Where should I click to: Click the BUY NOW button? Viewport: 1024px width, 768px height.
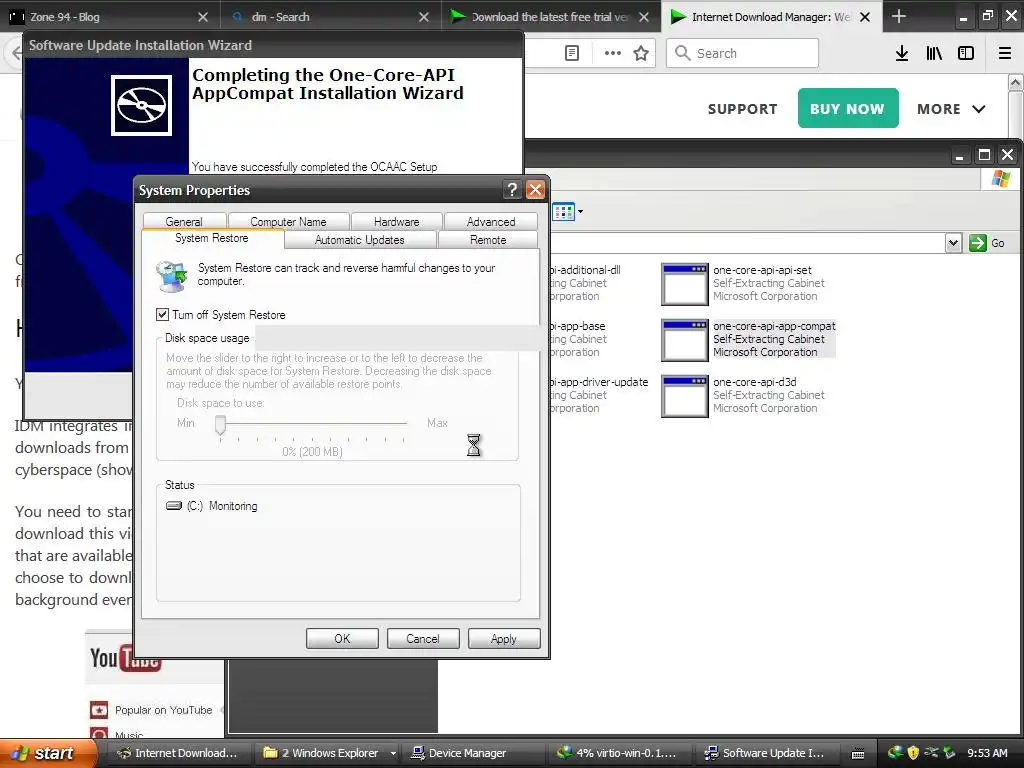pyautogui.click(x=848, y=108)
